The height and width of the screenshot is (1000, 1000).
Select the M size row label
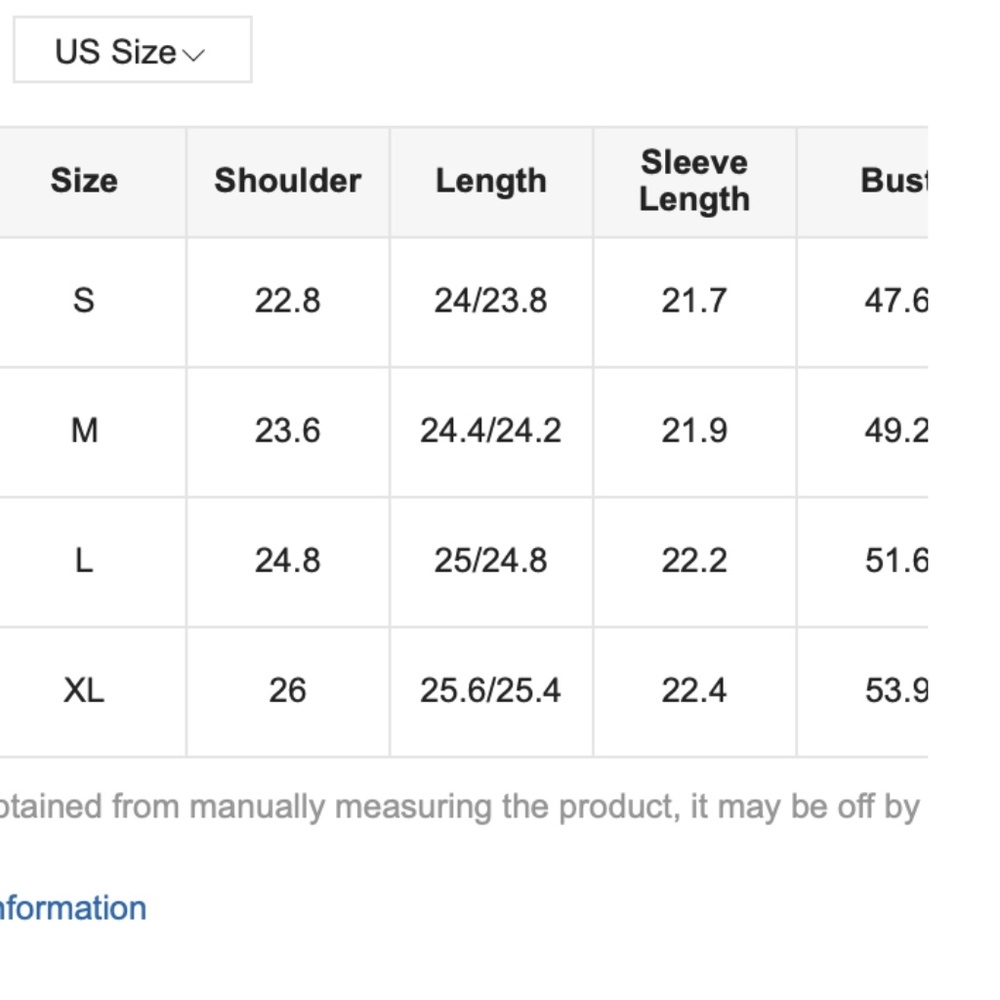tap(84, 430)
